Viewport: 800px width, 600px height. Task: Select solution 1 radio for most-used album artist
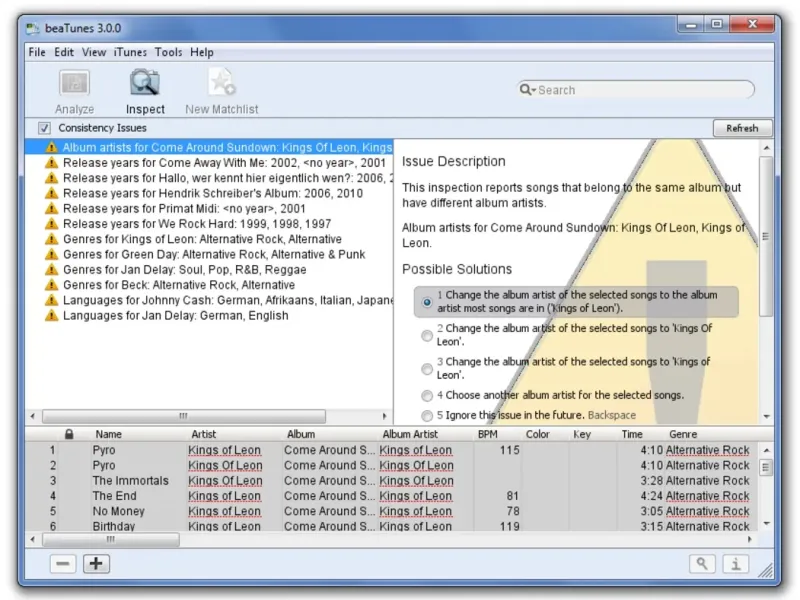427,302
